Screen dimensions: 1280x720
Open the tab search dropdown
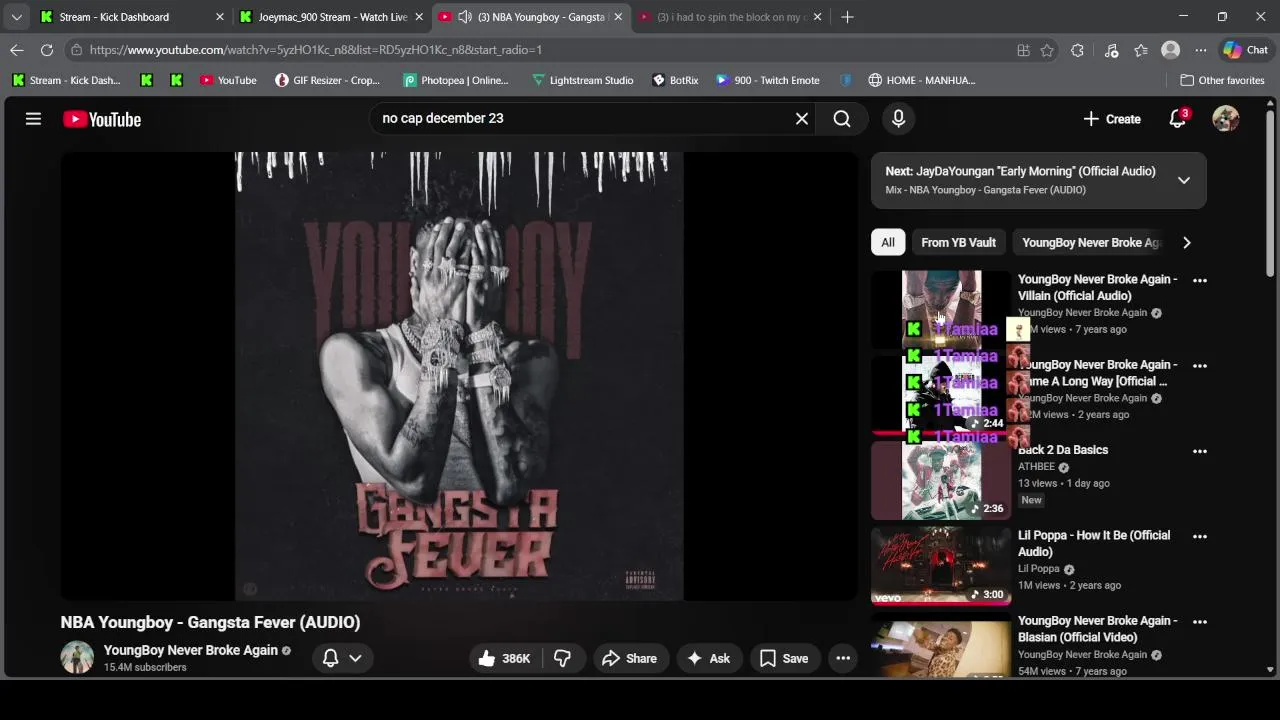pyautogui.click(x=16, y=17)
